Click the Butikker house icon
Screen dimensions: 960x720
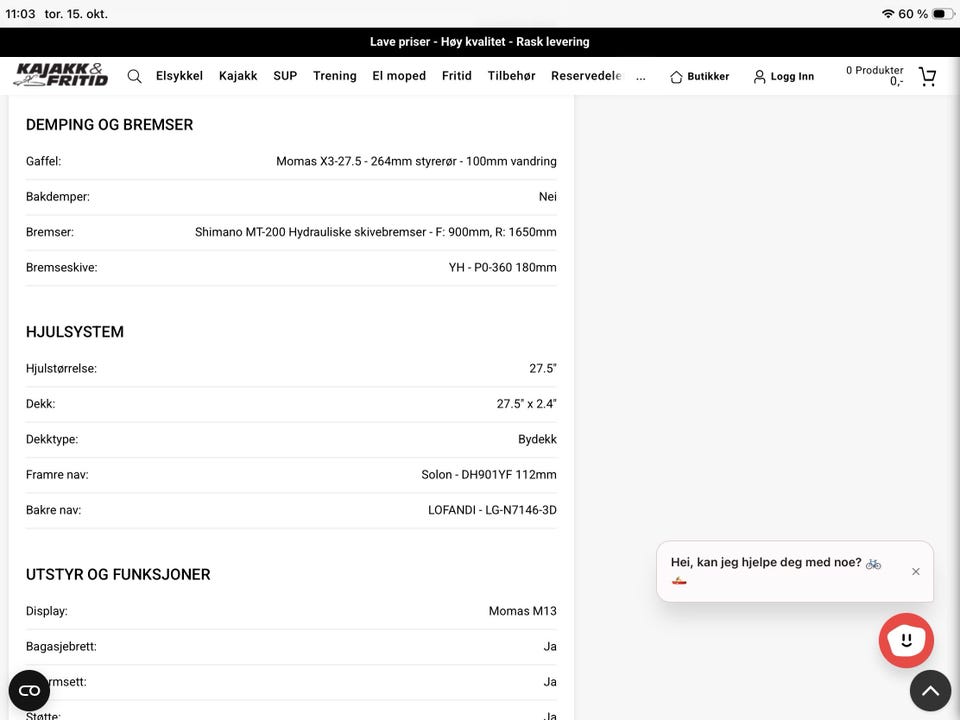coord(676,77)
